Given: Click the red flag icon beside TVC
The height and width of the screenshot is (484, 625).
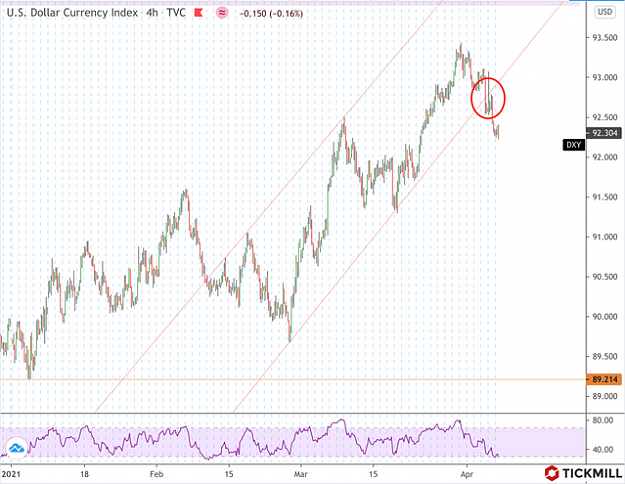Looking at the screenshot, I should point(199,13).
